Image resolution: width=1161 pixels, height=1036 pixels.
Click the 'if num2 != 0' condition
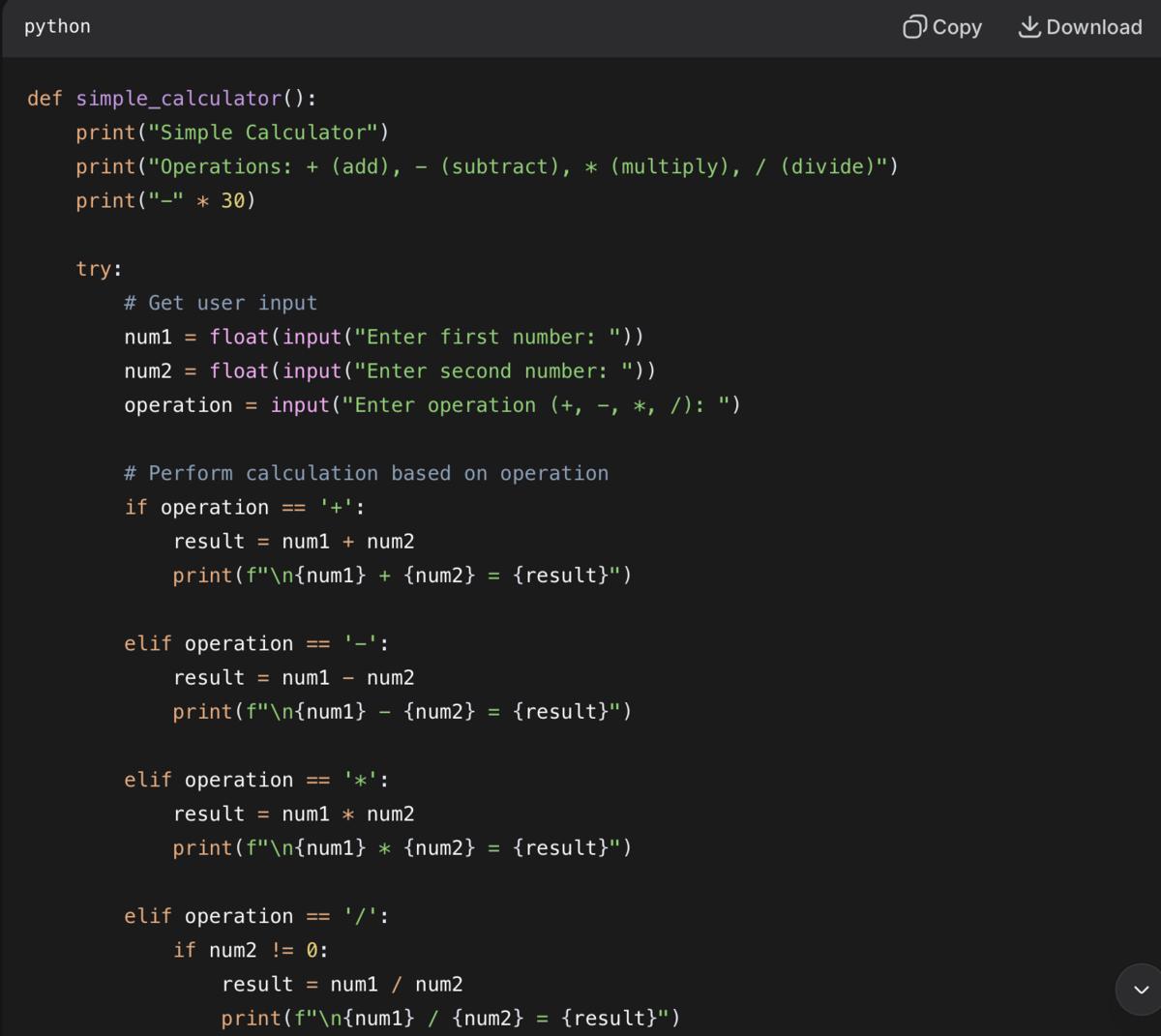251,950
